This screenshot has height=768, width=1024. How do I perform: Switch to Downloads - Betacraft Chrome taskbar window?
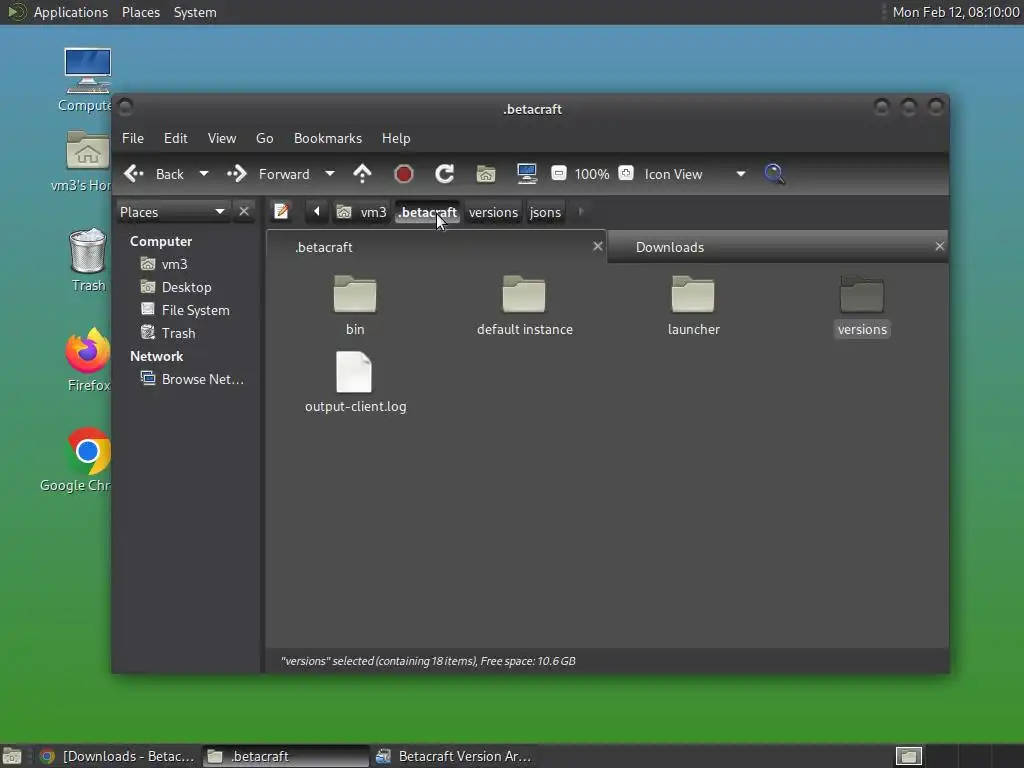pos(118,756)
